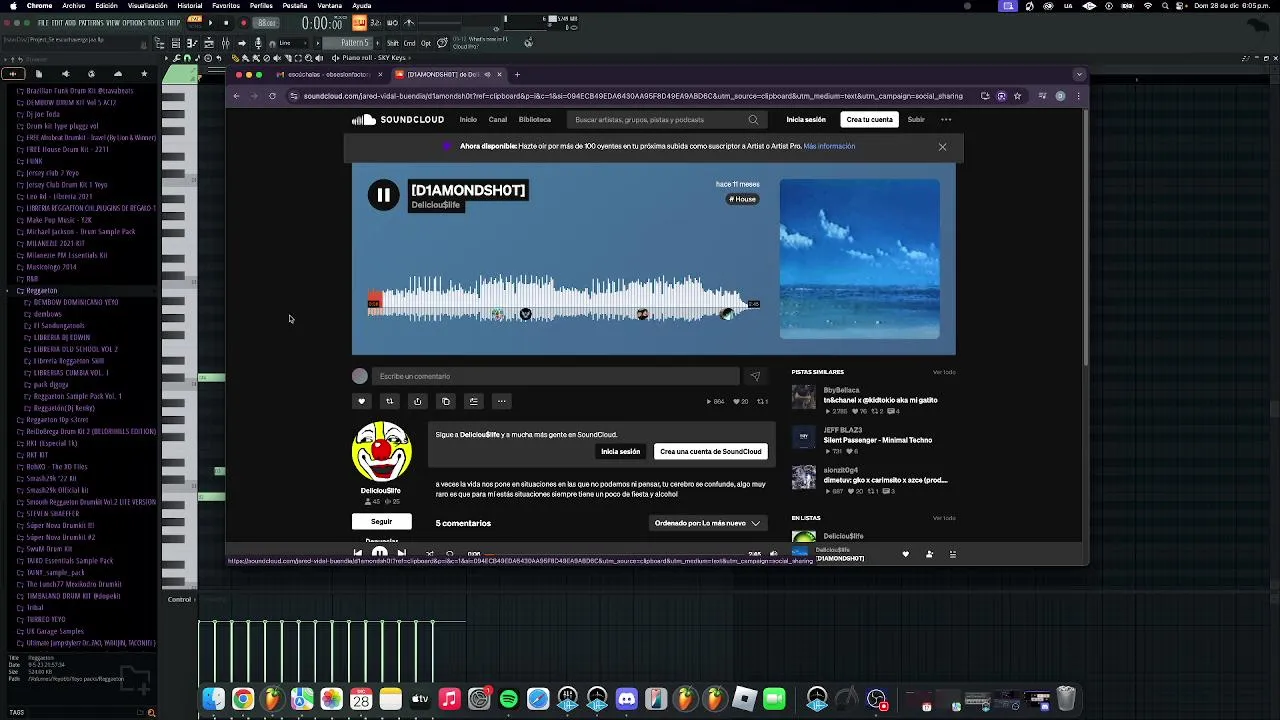The height and width of the screenshot is (720, 1280).
Task: Open FL Studio microphone recording icon
Action: pos(258,43)
